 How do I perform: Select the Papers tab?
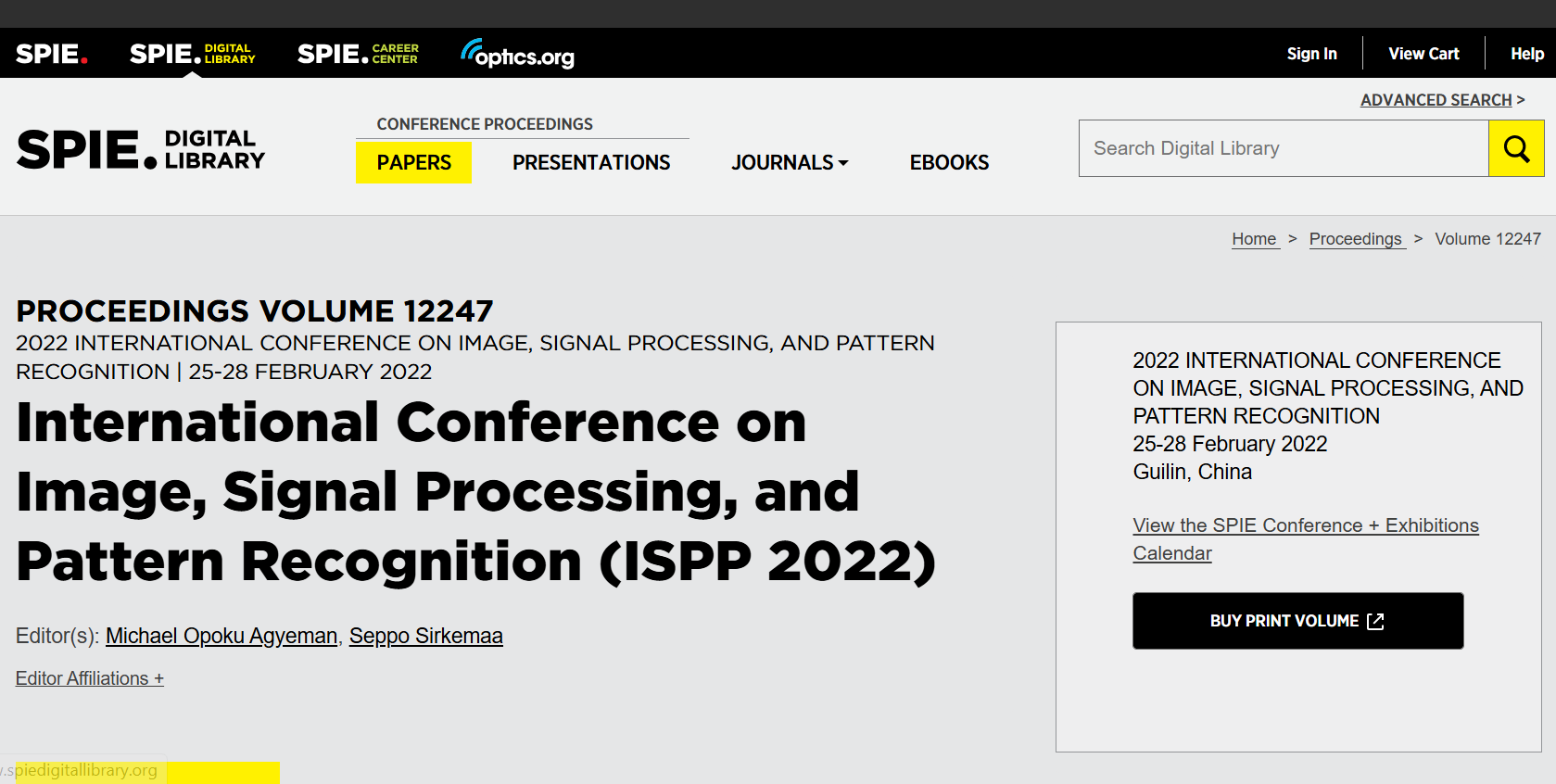413,162
